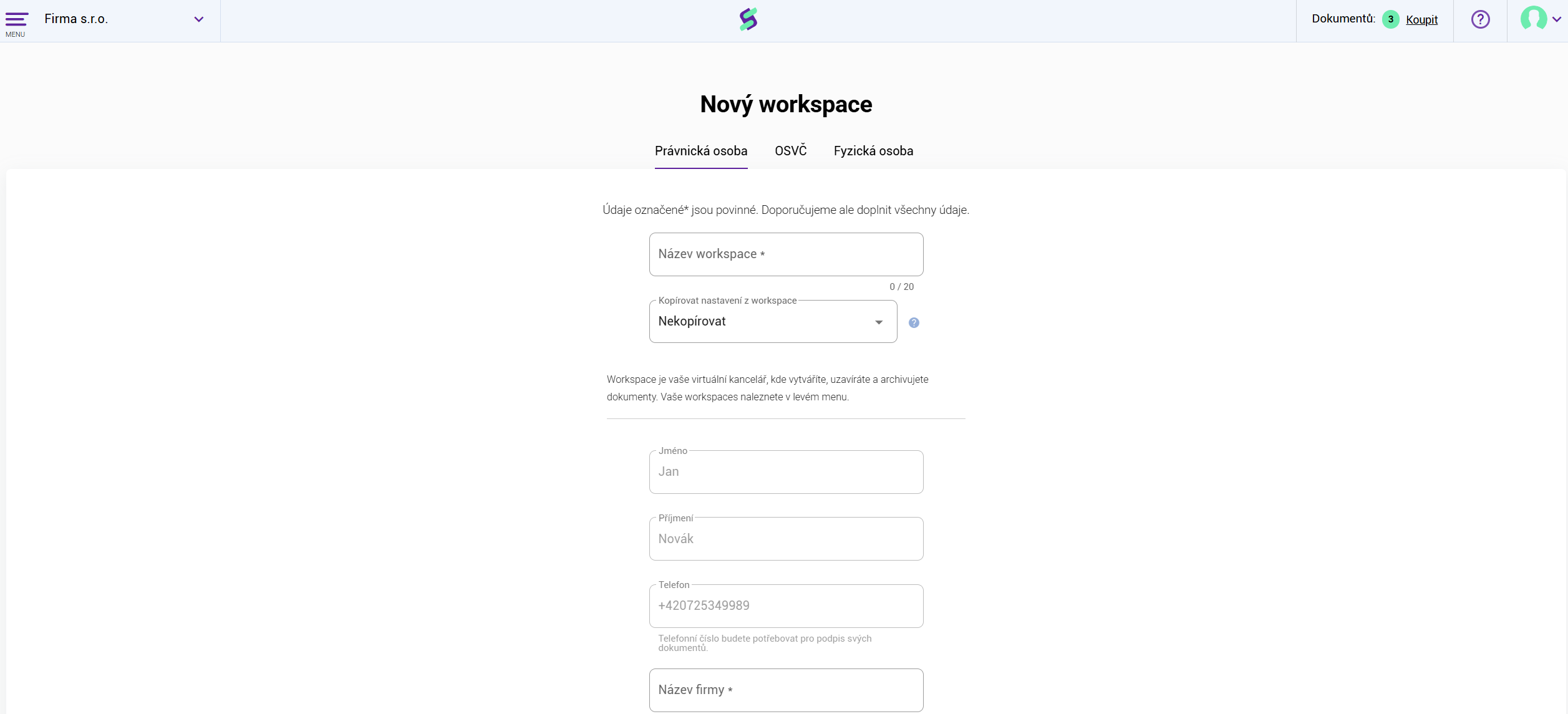Open the hamburger MENU icon
1568x714 pixels.
click(x=16, y=21)
